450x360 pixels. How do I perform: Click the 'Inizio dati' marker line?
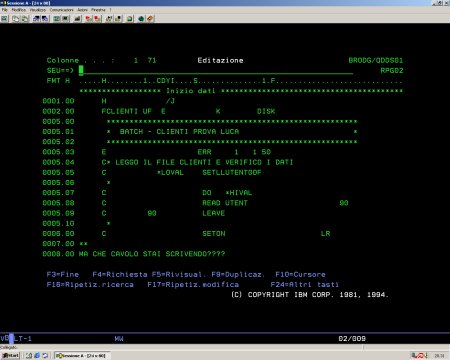pos(241,91)
